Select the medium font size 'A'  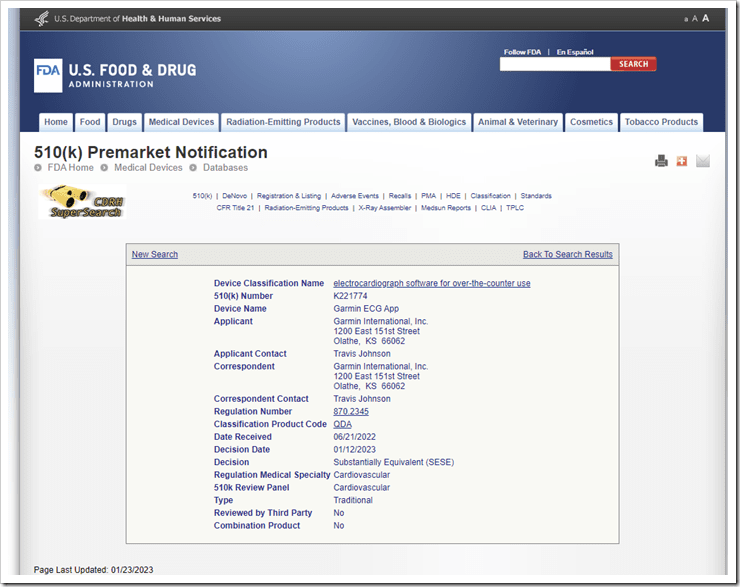[x=695, y=19]
